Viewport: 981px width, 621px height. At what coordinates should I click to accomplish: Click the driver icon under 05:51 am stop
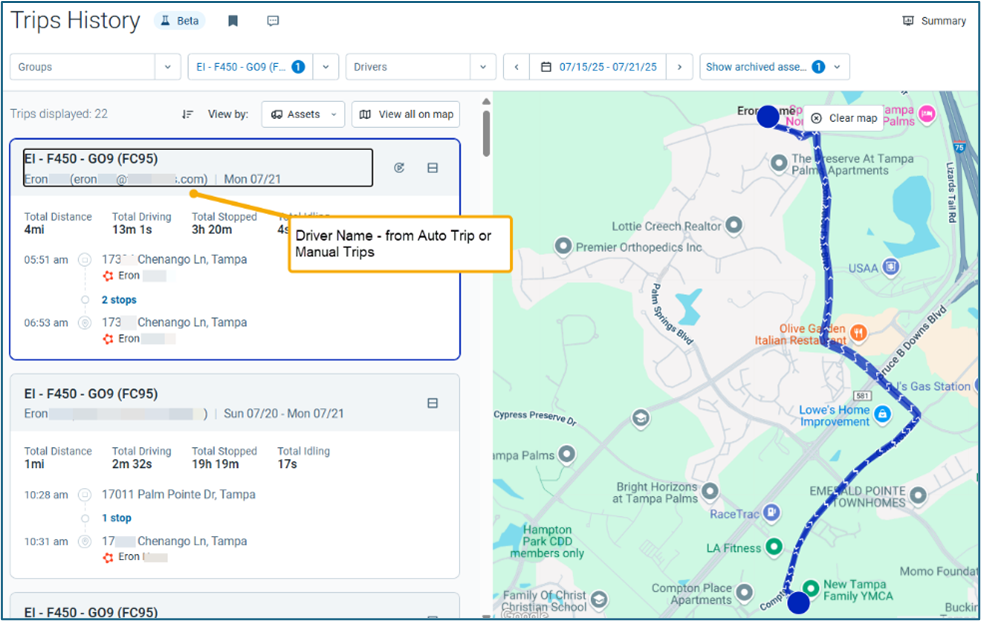(108, 276)
